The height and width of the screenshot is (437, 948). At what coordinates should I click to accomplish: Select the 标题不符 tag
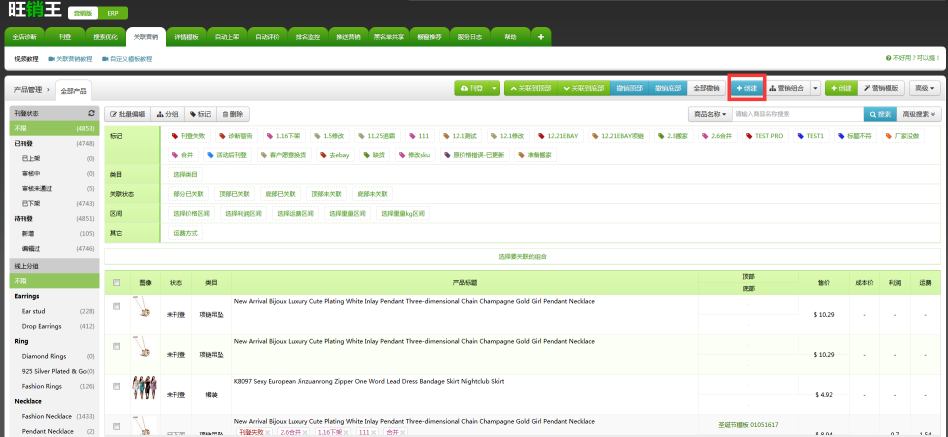tap(855, 136)
